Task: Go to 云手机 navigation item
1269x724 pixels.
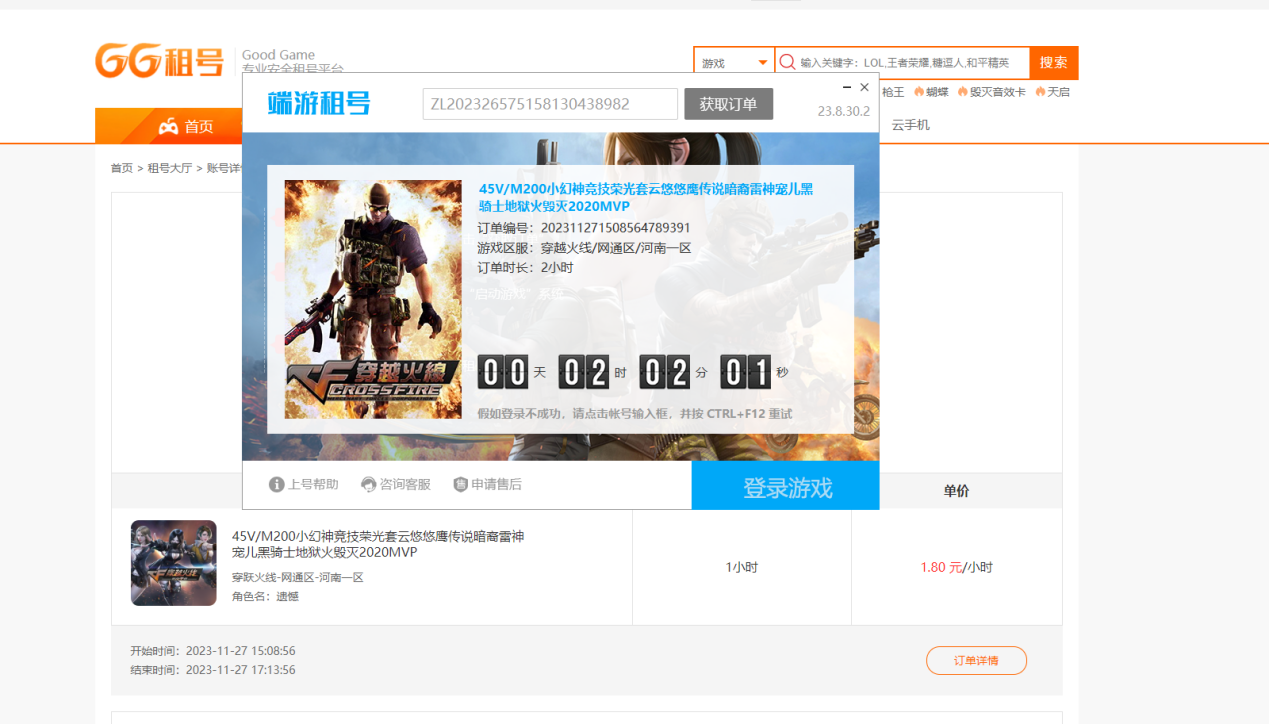Action: pyautogui.click(x=910, y=125)
